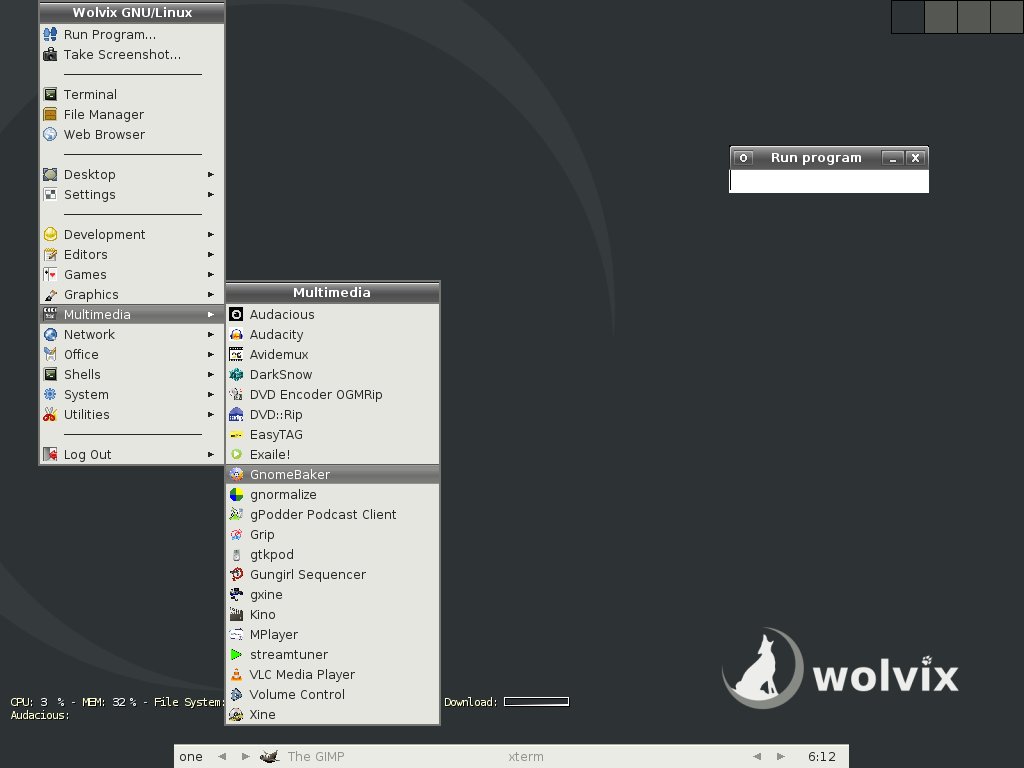The height and width of the screenshot is (768, 1024).
Task: Click the streamtuner green arrow icon
Action: coord(236,654)
